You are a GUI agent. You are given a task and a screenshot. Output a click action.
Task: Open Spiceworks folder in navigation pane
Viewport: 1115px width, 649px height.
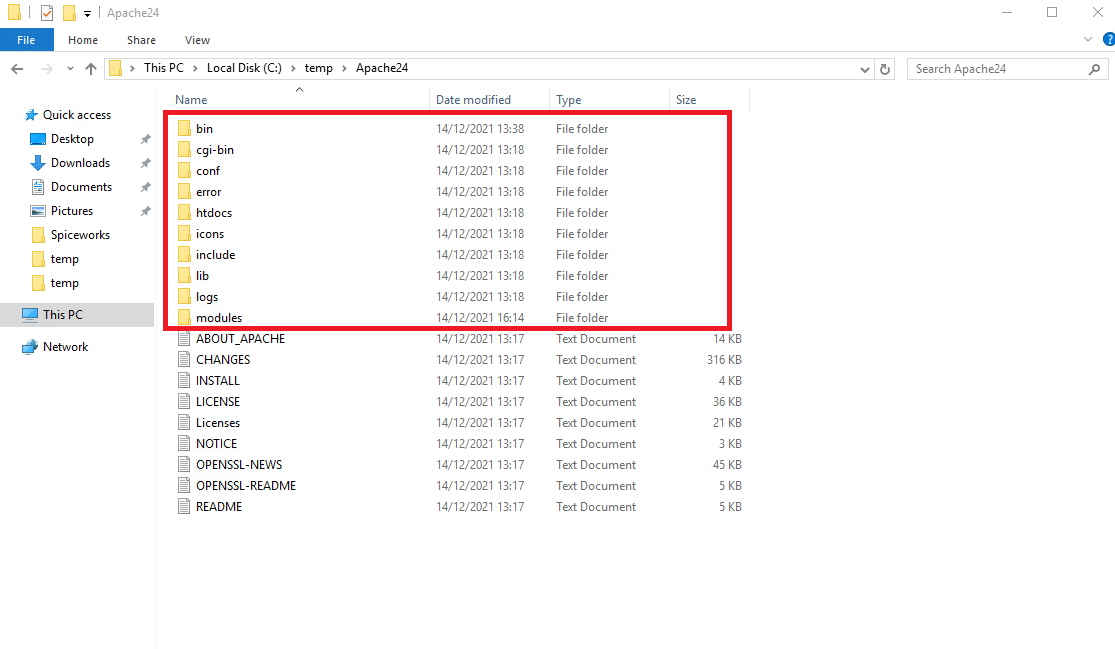coord(80,235)
